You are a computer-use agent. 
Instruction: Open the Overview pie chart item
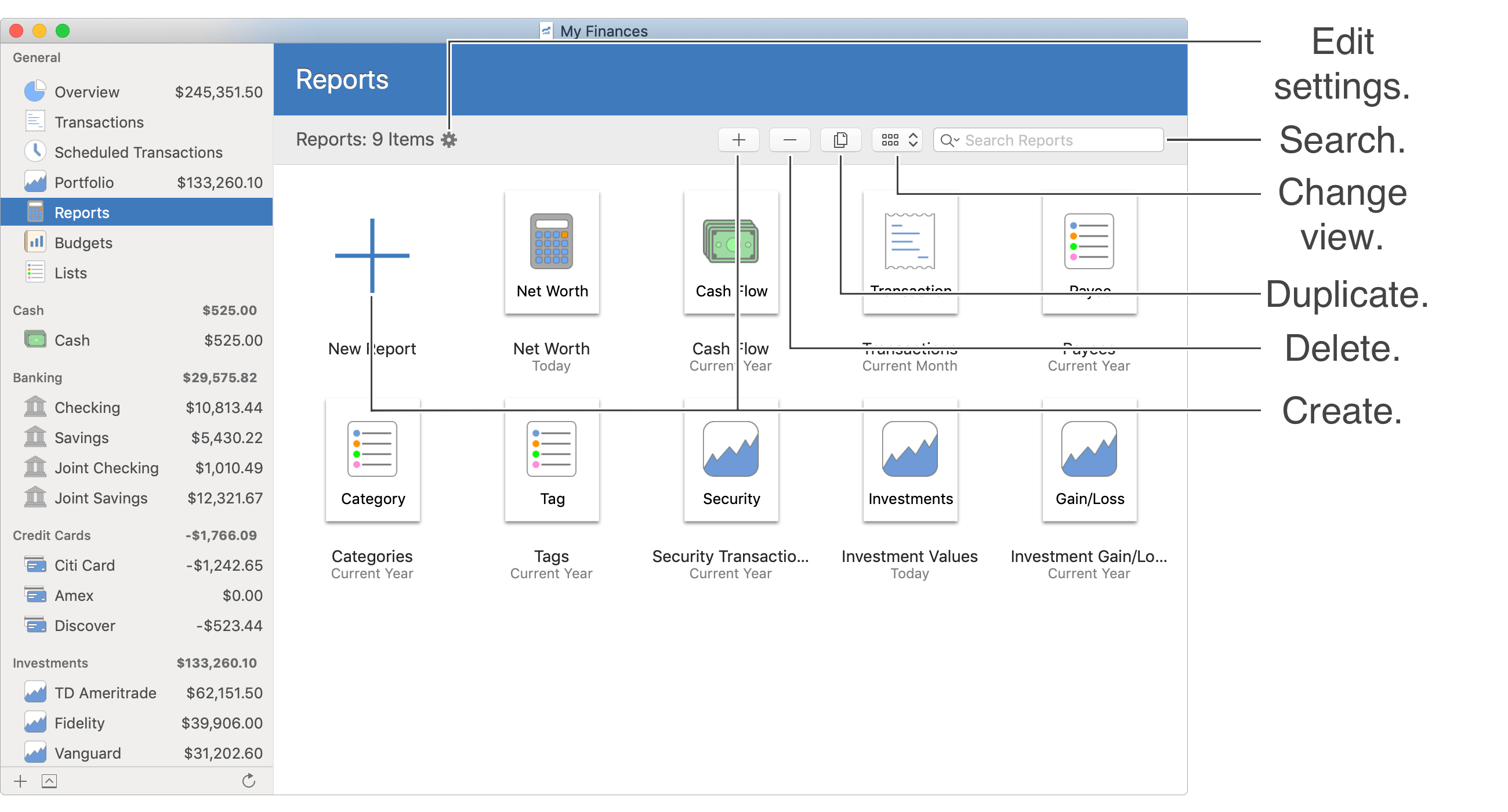point(86,92)
